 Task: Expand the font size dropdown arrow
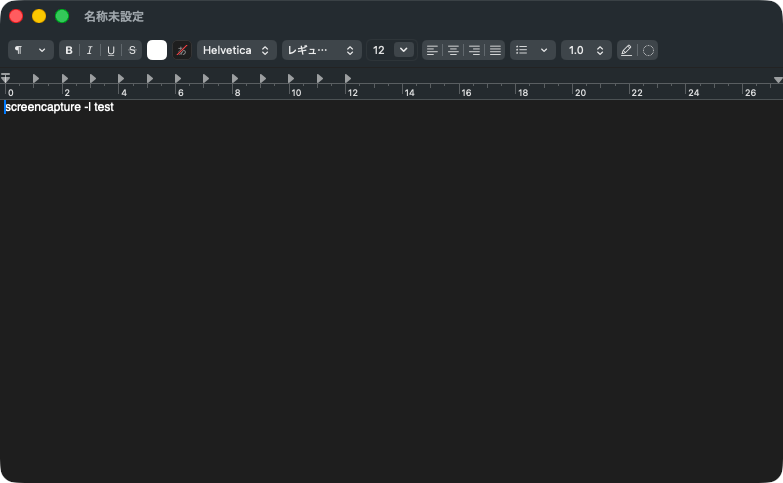click(403, 50)
